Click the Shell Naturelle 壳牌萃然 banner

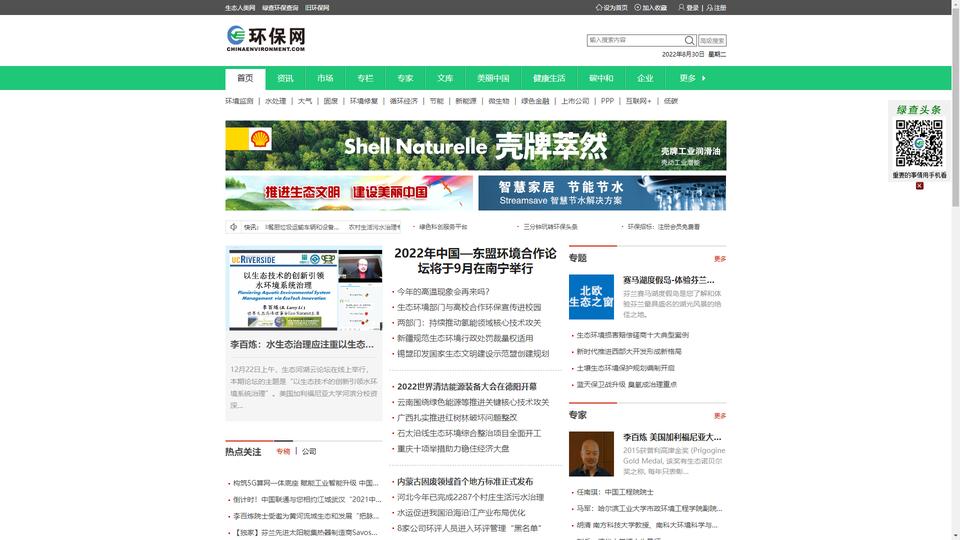click(476, 145)
